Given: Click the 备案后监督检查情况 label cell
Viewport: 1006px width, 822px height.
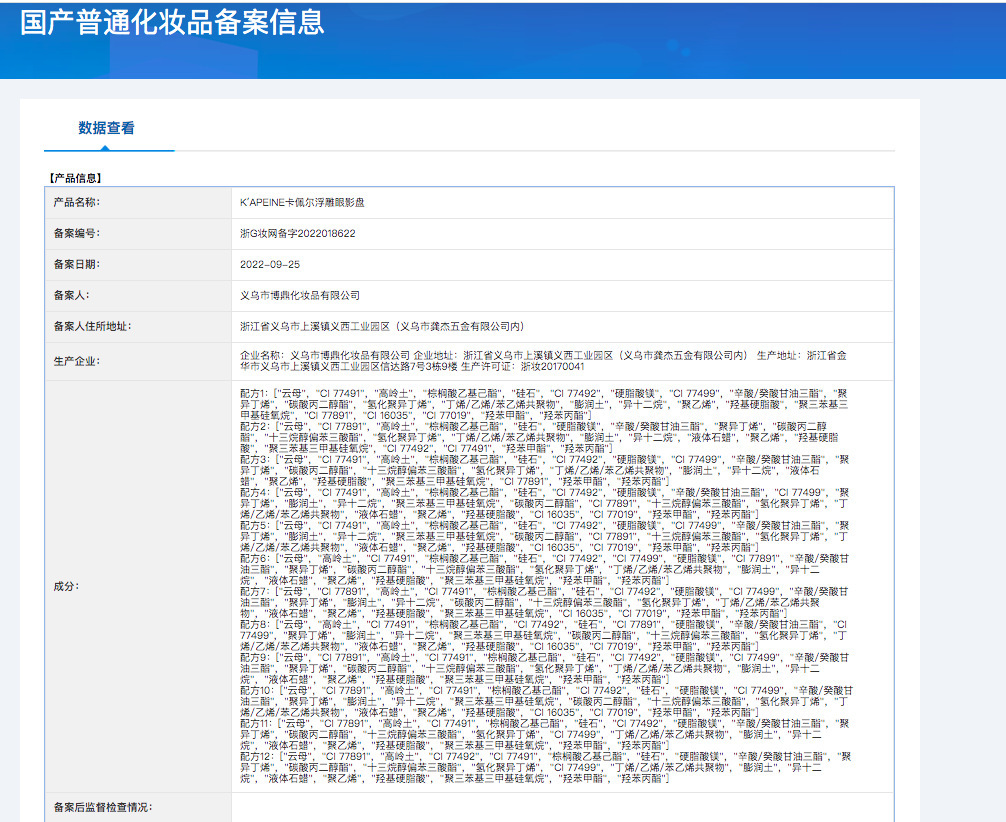Looking at the screenshot, I should coord(138,807).
